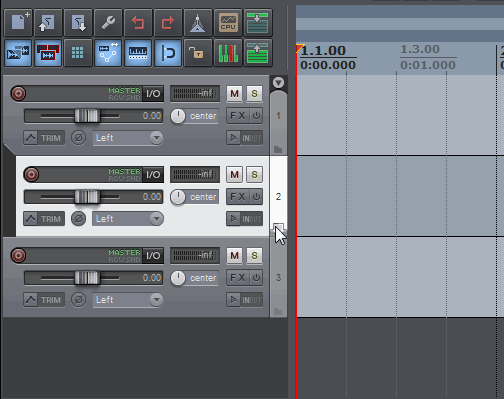Viewport: 504px width, 399px height.
Task: Open Project Settings with the wrench icon
Action: click(108, 23)
